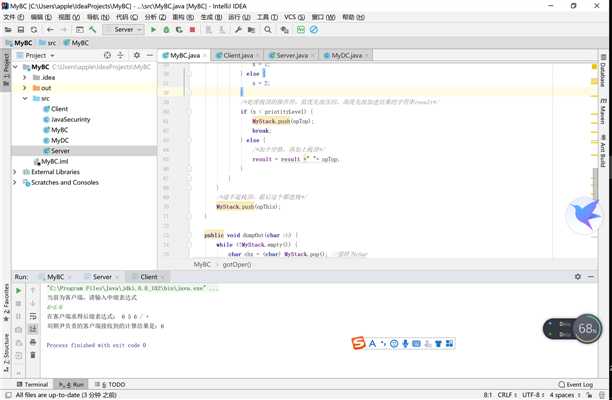This screenshot has width=612, height=400.
Task: Click the forward navigation arrow
Action: click(64, 30)
